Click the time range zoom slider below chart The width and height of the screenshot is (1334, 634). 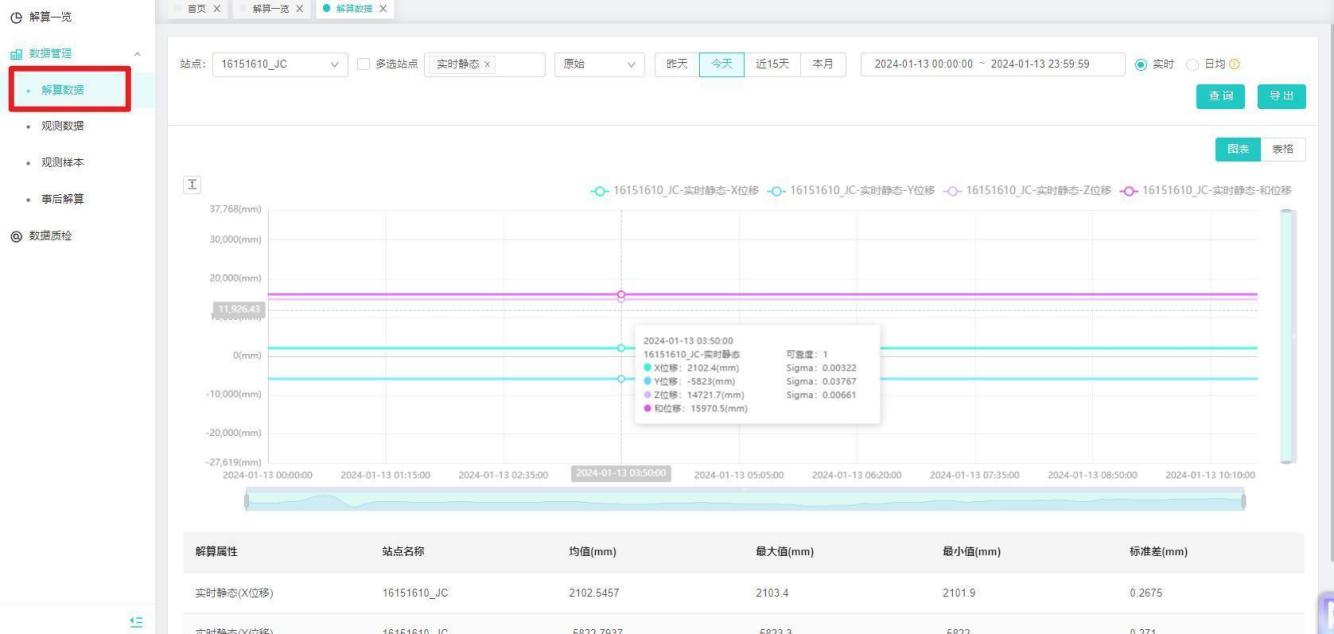coord(744,500)
